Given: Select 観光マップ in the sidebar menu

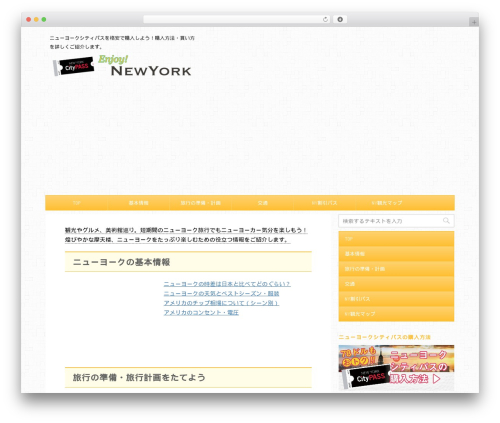Looking at the screenshot, I should [x=396, y=314].
